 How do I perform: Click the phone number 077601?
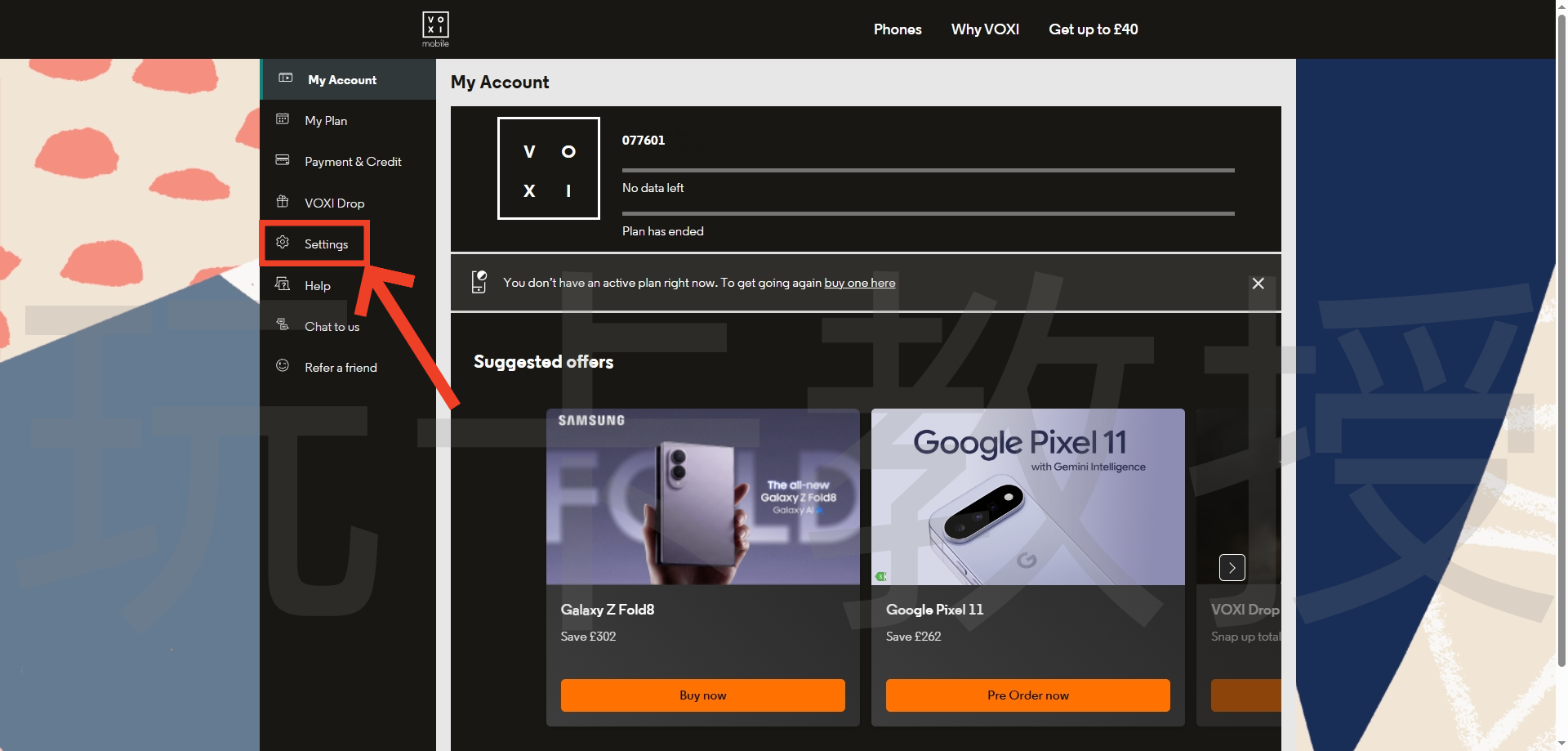coord(644,141)
